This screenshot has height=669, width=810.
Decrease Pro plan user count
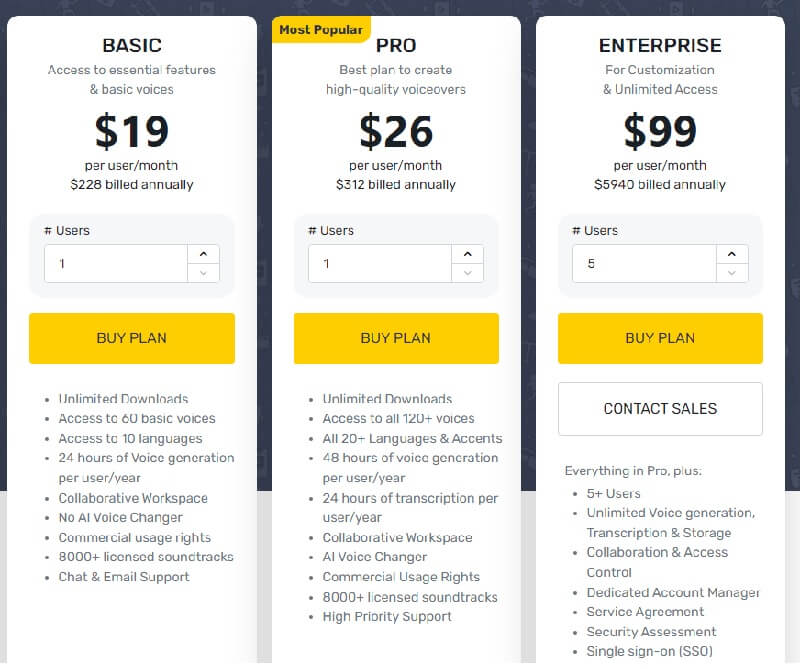tap(468, 273)
